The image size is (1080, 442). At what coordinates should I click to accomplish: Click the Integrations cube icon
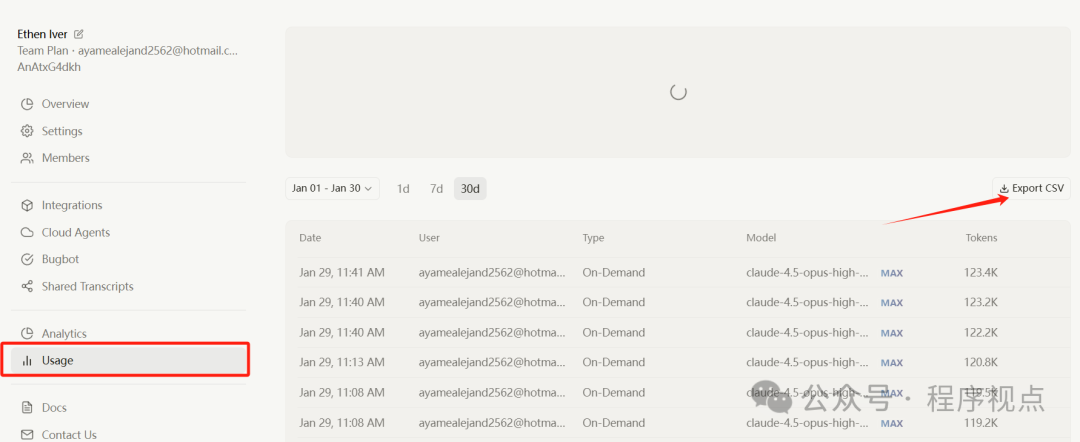(27, 205)
